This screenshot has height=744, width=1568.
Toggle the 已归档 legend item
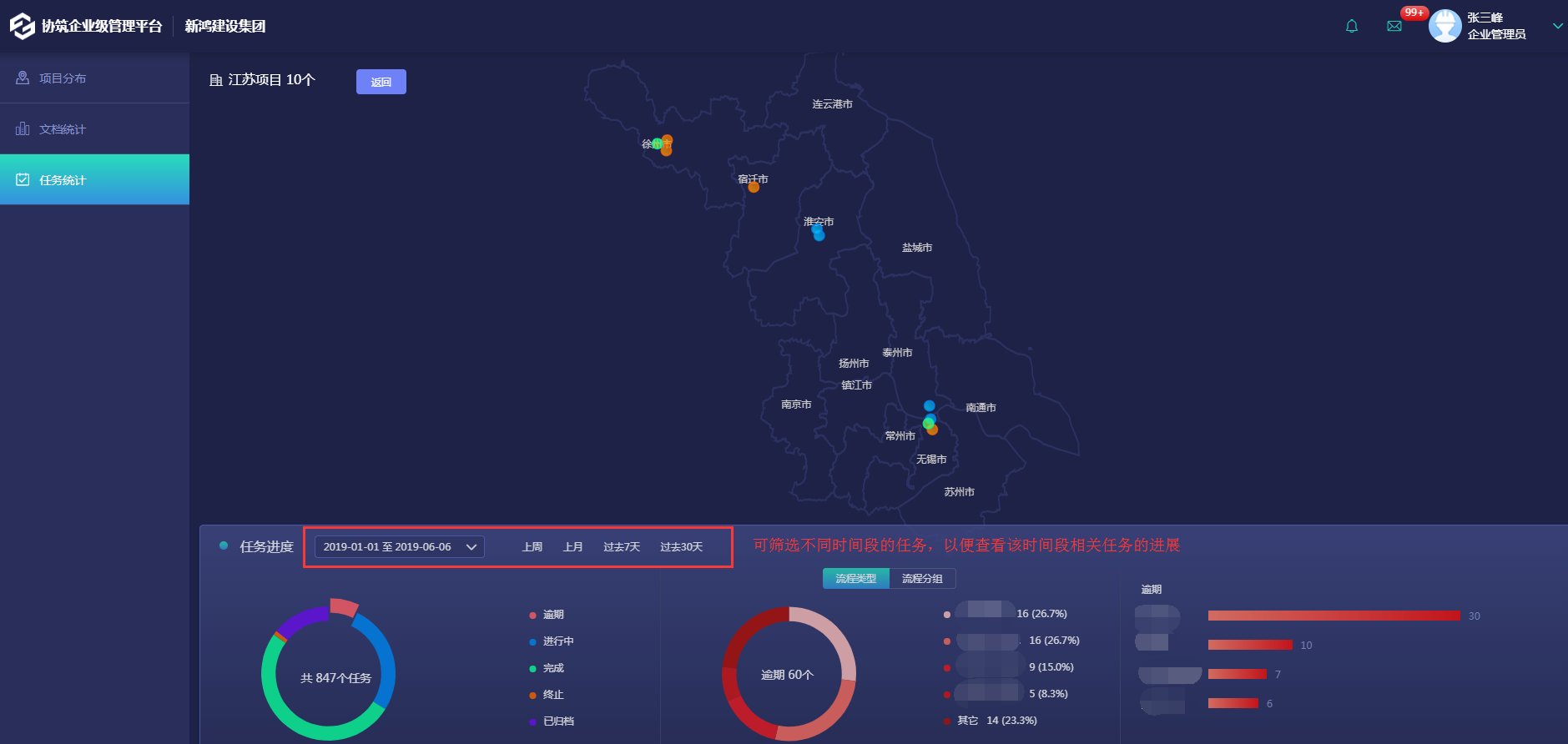[x=557, y=721]
